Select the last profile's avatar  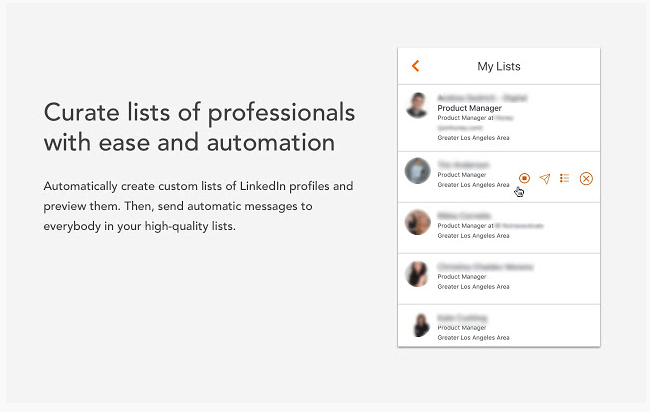point(421,325)
